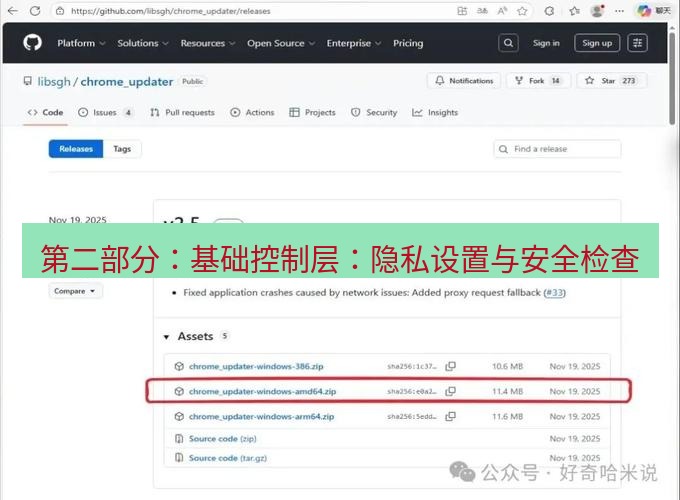The width and height of the screenshot is (680, 500).
Task: Open the browser profile avatar
Action: click(x=598, y=11)
